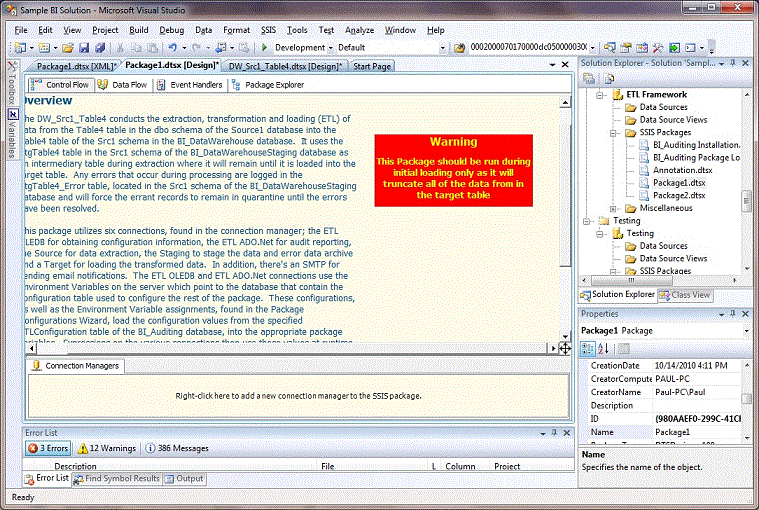Open Properties Window via toolbar icon
759x510 pixels.
[626, 47]
